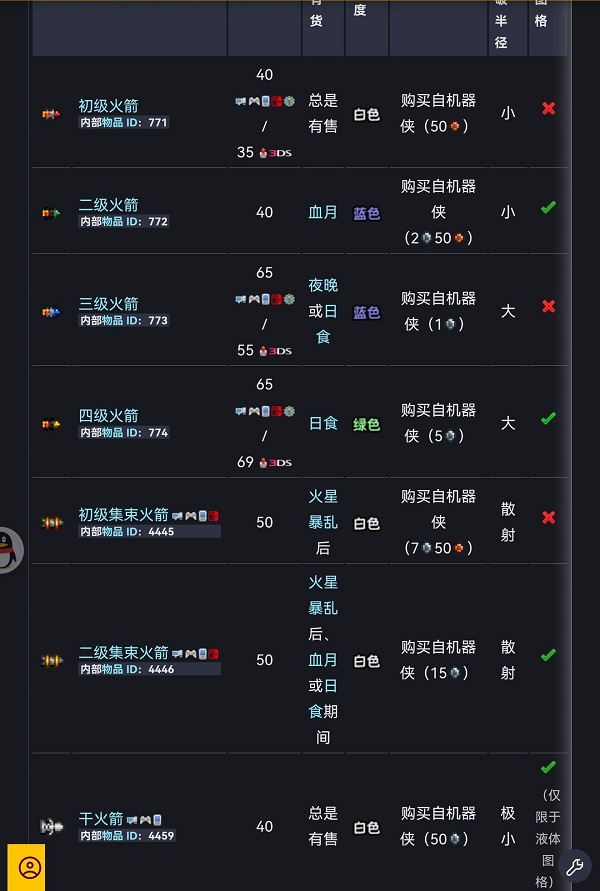
Task: Click the 初级集束火箭 item sprite icon
Action: (x=51, y=521)
